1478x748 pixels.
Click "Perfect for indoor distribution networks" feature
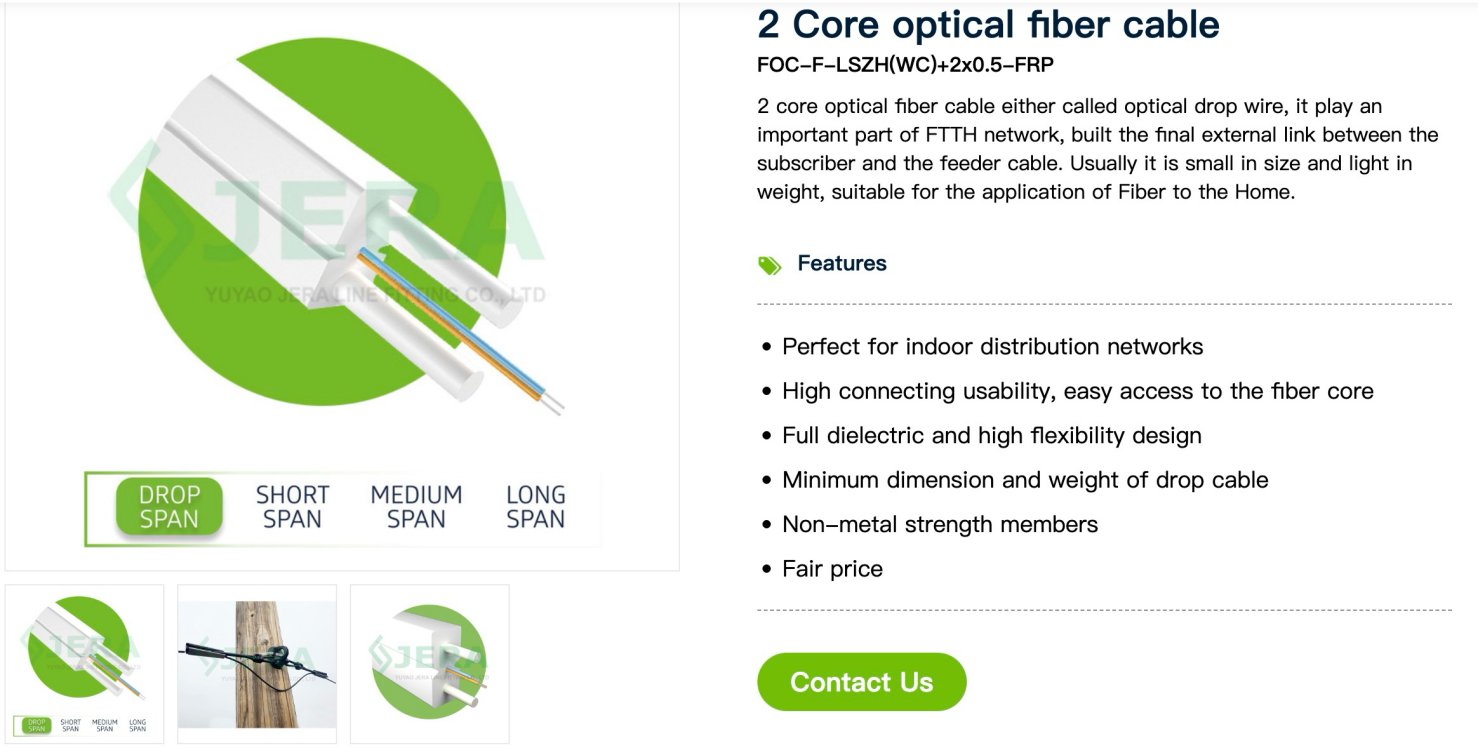pyautogui.click(x=992, y=347)
